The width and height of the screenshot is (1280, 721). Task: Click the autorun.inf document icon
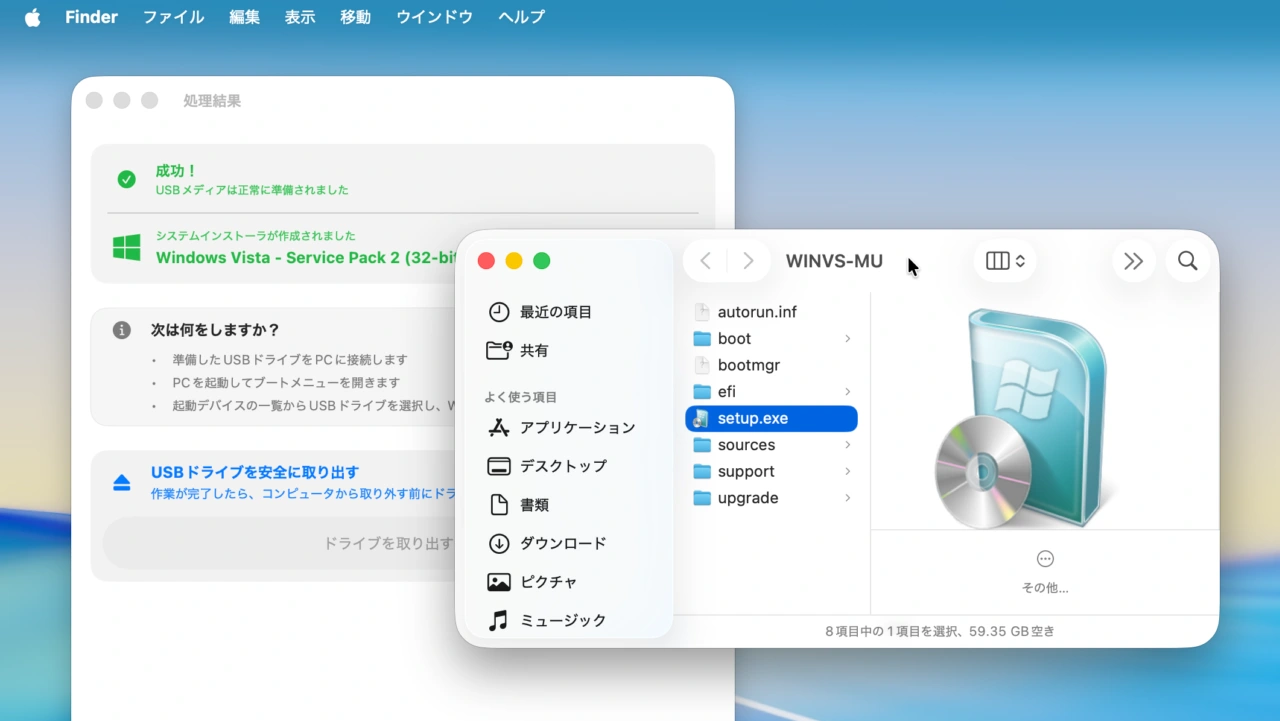tap(701, 312)
